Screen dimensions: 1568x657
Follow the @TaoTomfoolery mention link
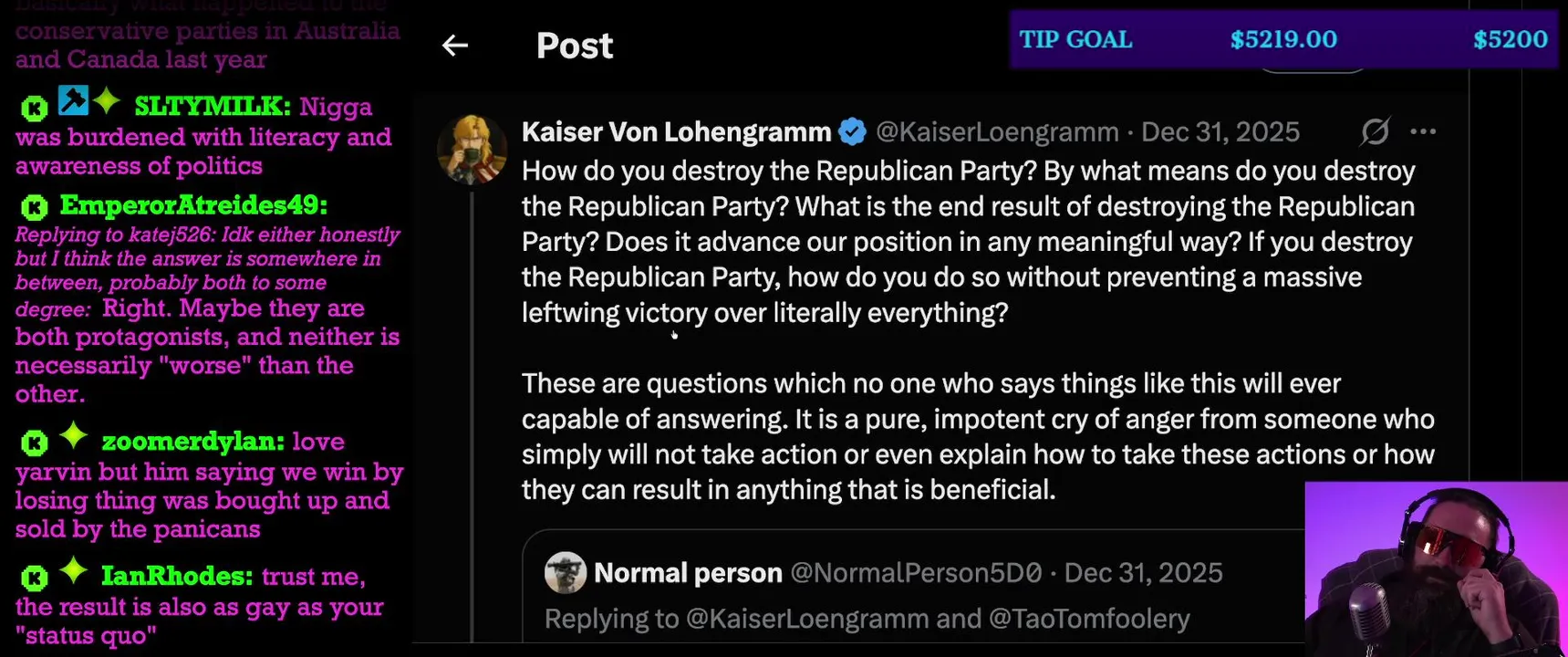click(1089, 619)
